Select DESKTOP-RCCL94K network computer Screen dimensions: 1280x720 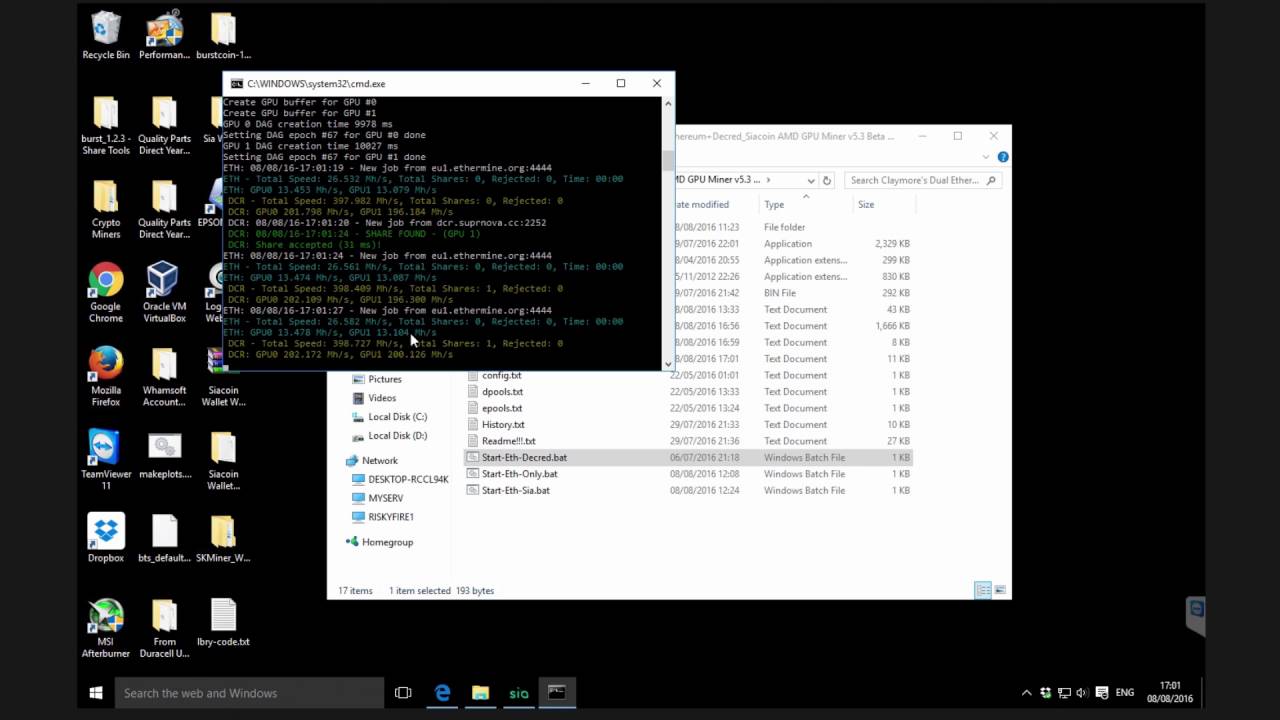tap(400, 479)
